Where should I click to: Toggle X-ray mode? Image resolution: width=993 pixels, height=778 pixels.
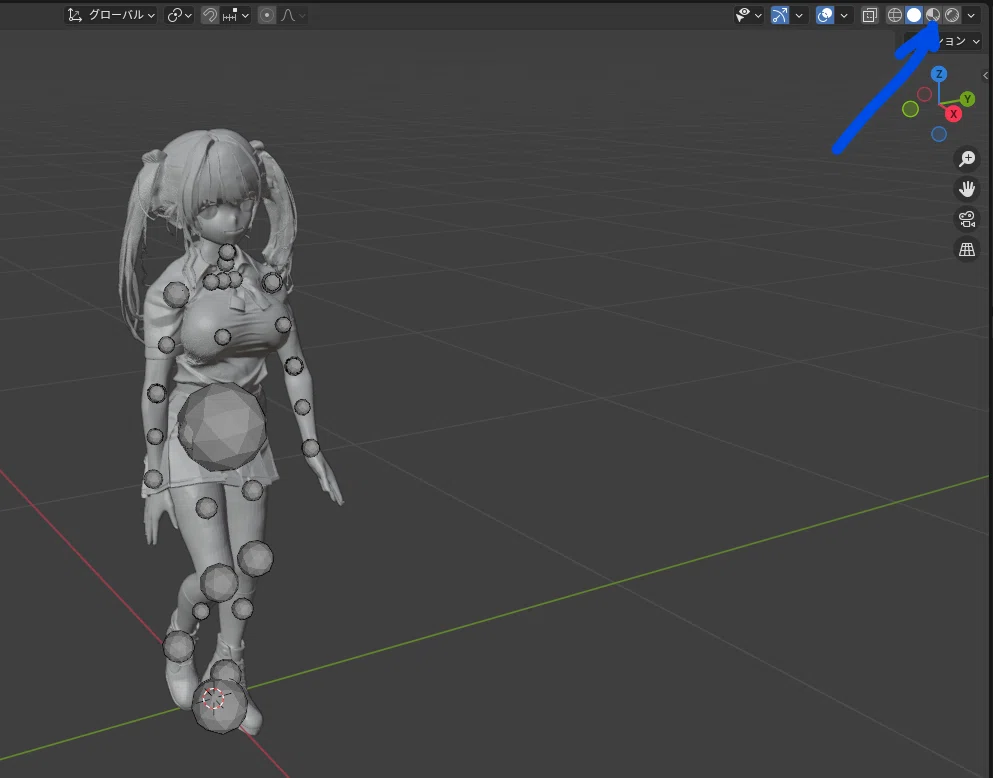870,15
